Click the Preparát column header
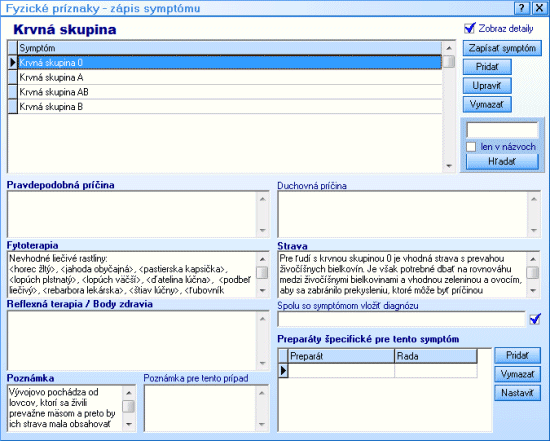This screenshot has height=441, width=550. [x=342, y=356]
